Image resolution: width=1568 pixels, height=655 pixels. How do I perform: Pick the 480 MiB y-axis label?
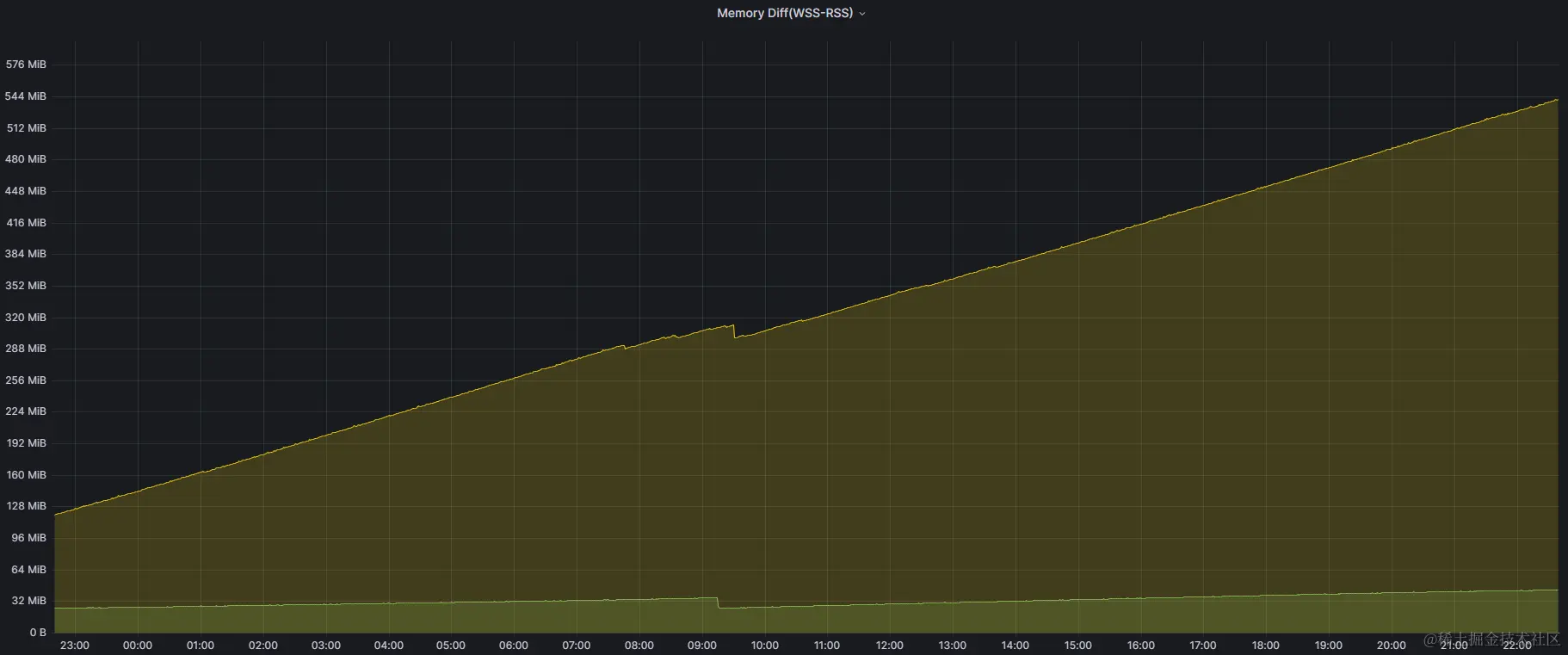click(x=26, y=159)
